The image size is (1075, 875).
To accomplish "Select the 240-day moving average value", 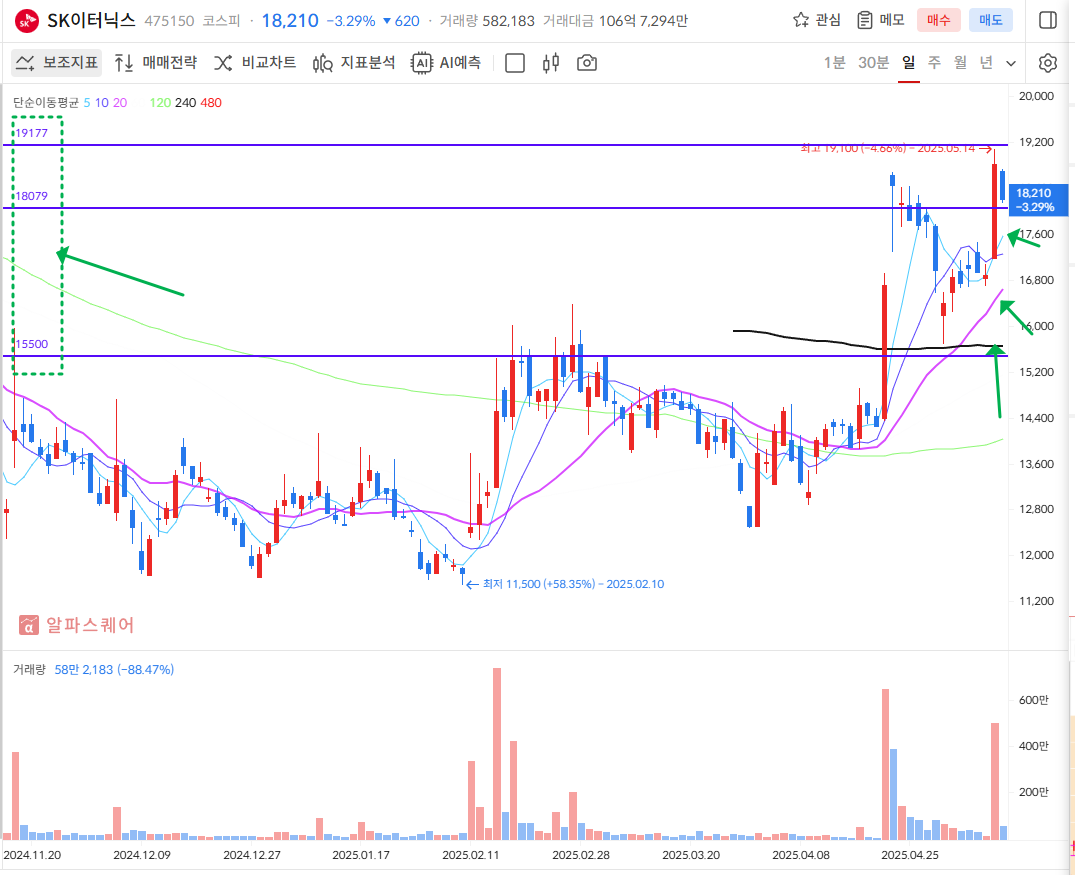I will (185, 103).
